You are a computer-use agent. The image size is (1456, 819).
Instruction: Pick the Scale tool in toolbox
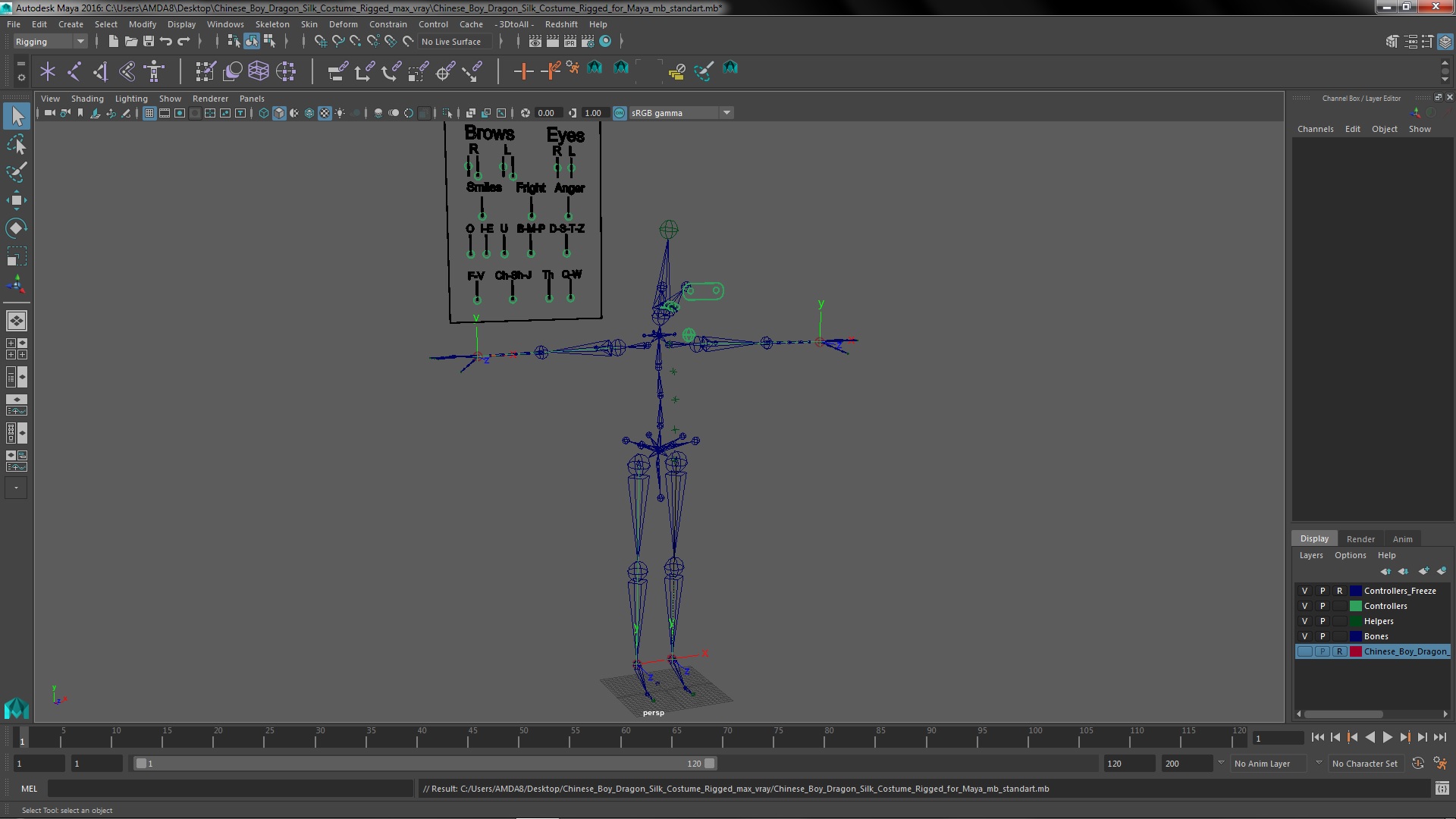(x=17, y=256)
